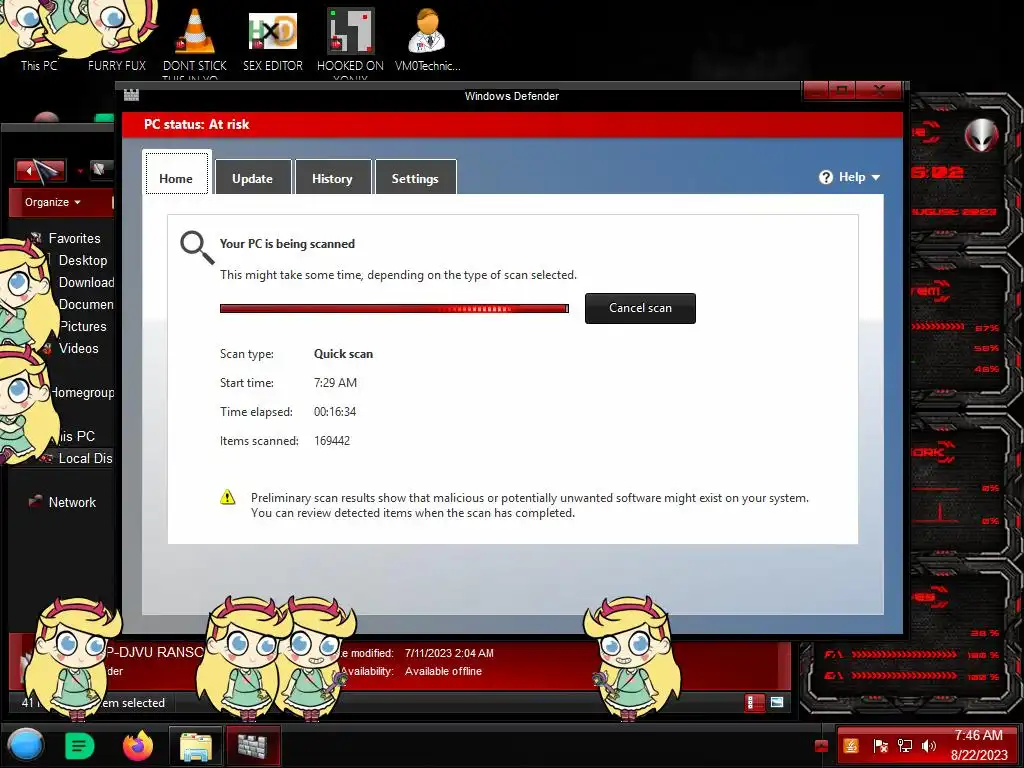Open the Help dropdown arrow
Image resolution: width=1024 pixels, height=768 pixels.
point(876,178)
